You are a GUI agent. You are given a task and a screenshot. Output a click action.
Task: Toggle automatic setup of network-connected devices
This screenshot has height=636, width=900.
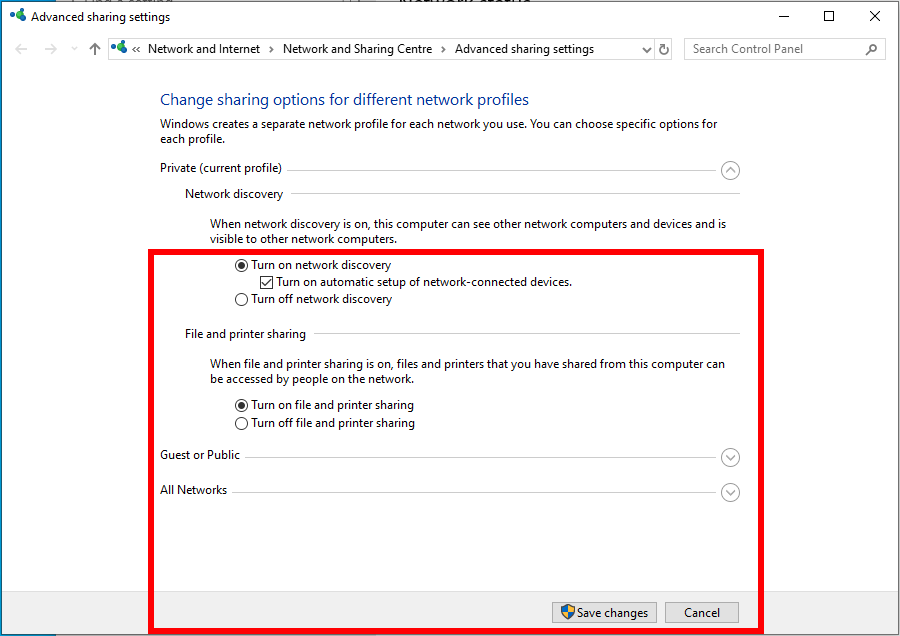click(266, 283)
